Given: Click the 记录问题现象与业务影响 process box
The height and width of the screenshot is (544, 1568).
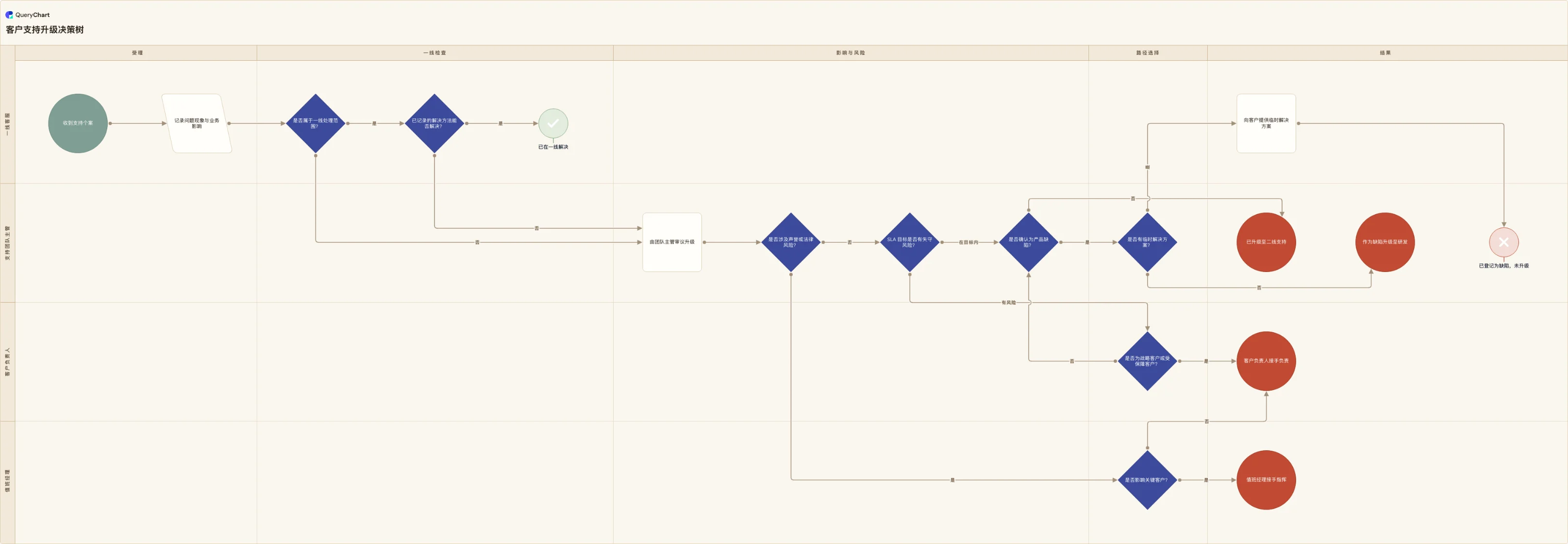Looking at the screenshot, I should pyautogui.click(x=197, y=123).
